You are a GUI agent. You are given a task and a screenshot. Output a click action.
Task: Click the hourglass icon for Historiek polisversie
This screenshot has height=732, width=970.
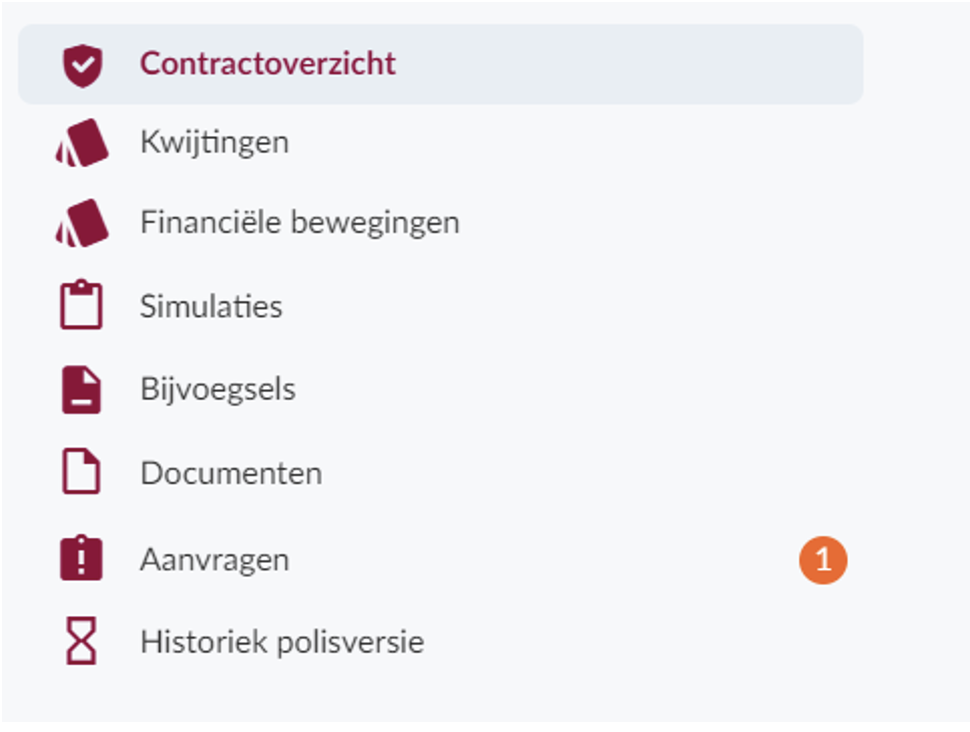81,640
